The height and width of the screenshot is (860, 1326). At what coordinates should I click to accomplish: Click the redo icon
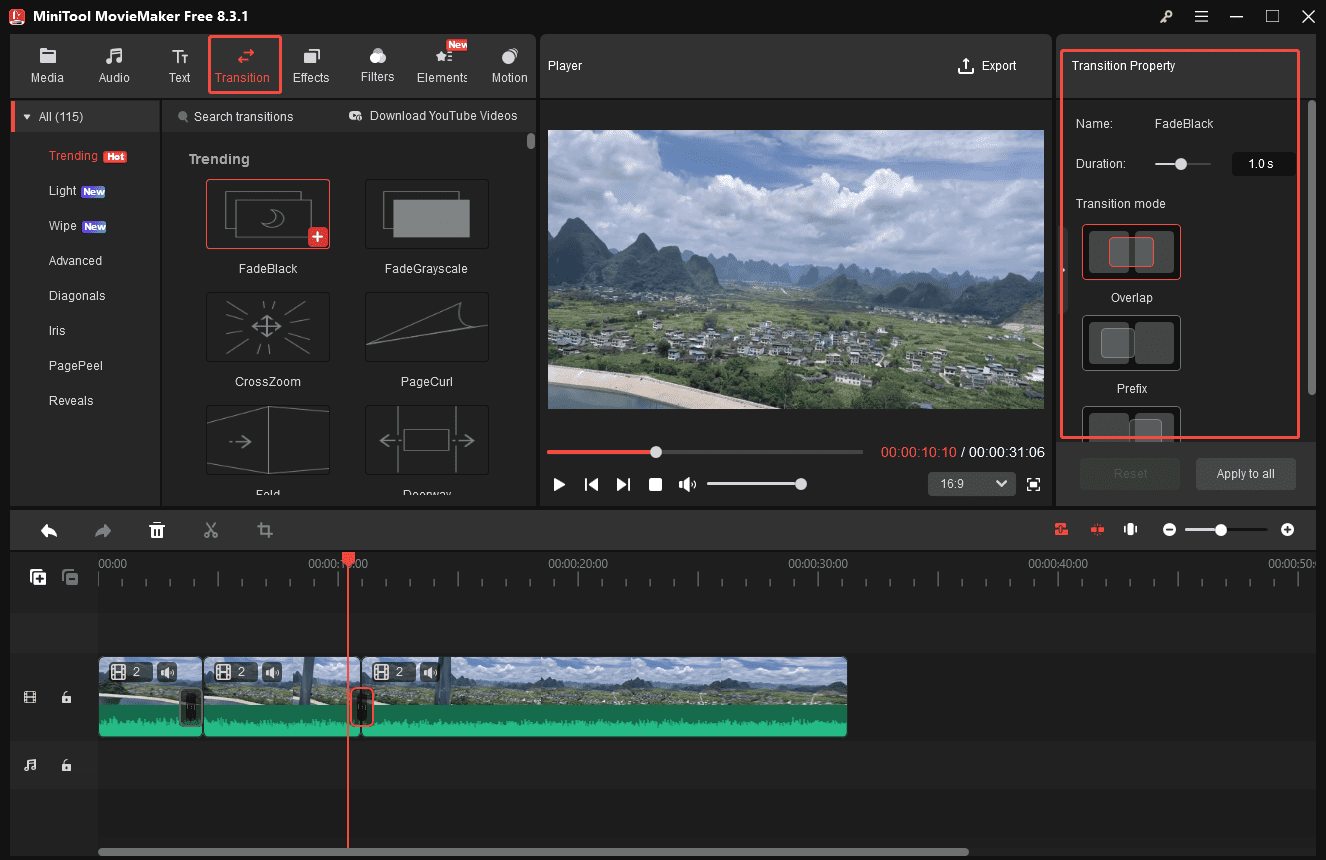click(x=102, y=530)
